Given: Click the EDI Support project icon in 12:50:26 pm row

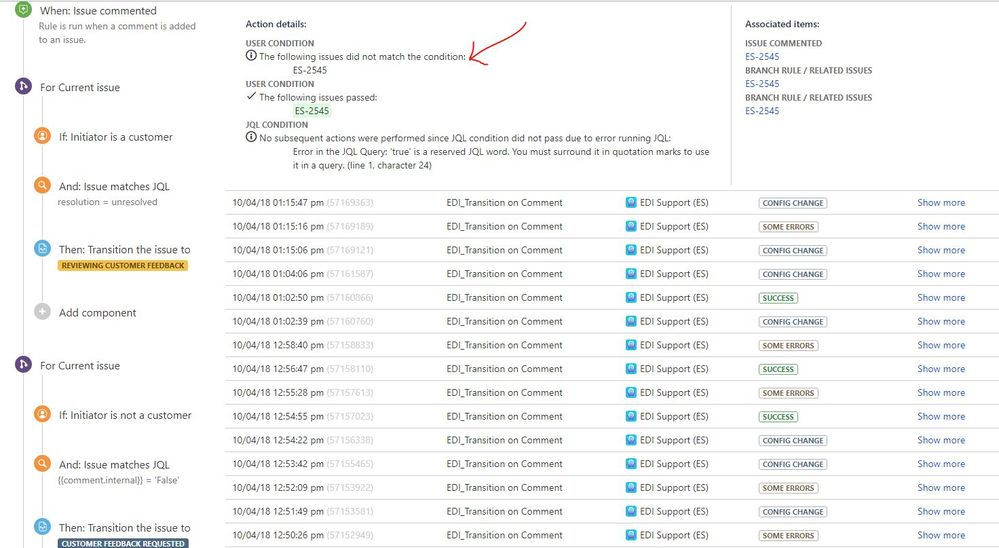Looking at the screenshot, I should pos(631,535).
